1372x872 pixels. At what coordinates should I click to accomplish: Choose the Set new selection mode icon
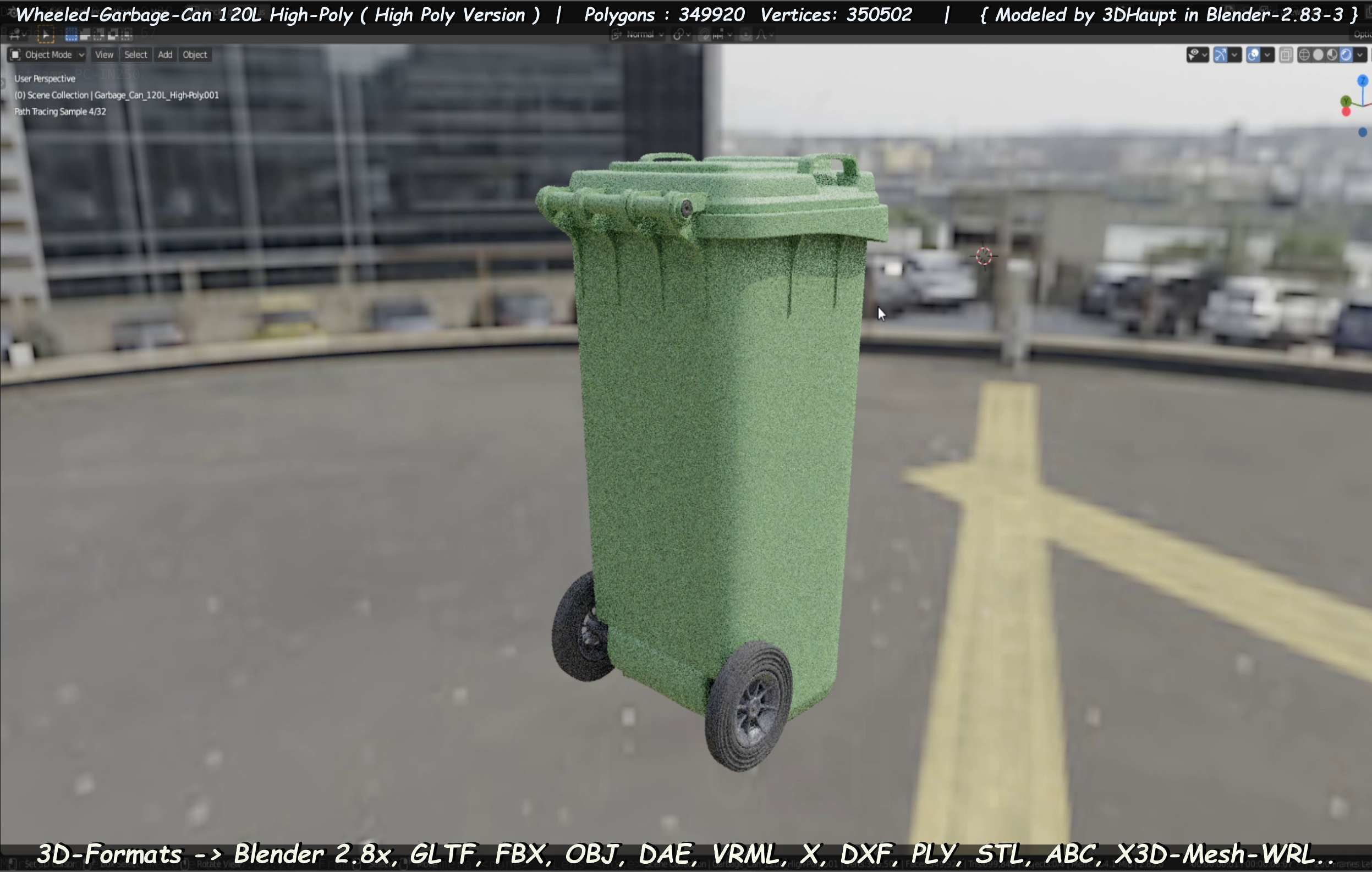(71, 35)
